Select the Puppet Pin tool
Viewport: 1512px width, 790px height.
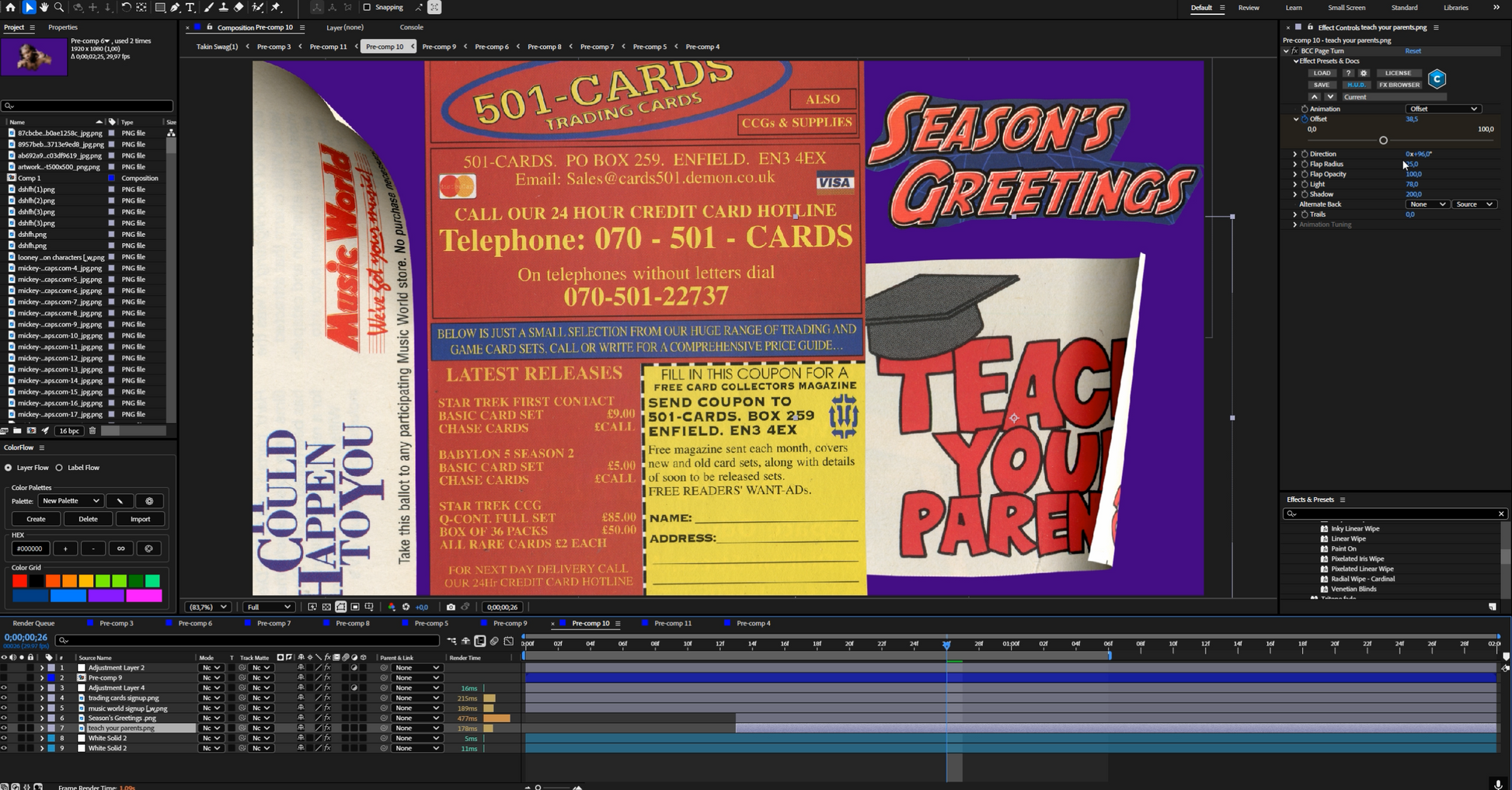[276, 7]
